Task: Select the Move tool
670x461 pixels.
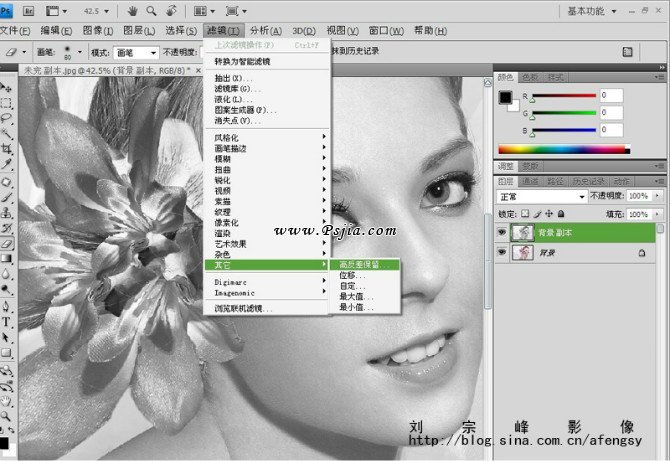Action: click(x=6, y=88)
